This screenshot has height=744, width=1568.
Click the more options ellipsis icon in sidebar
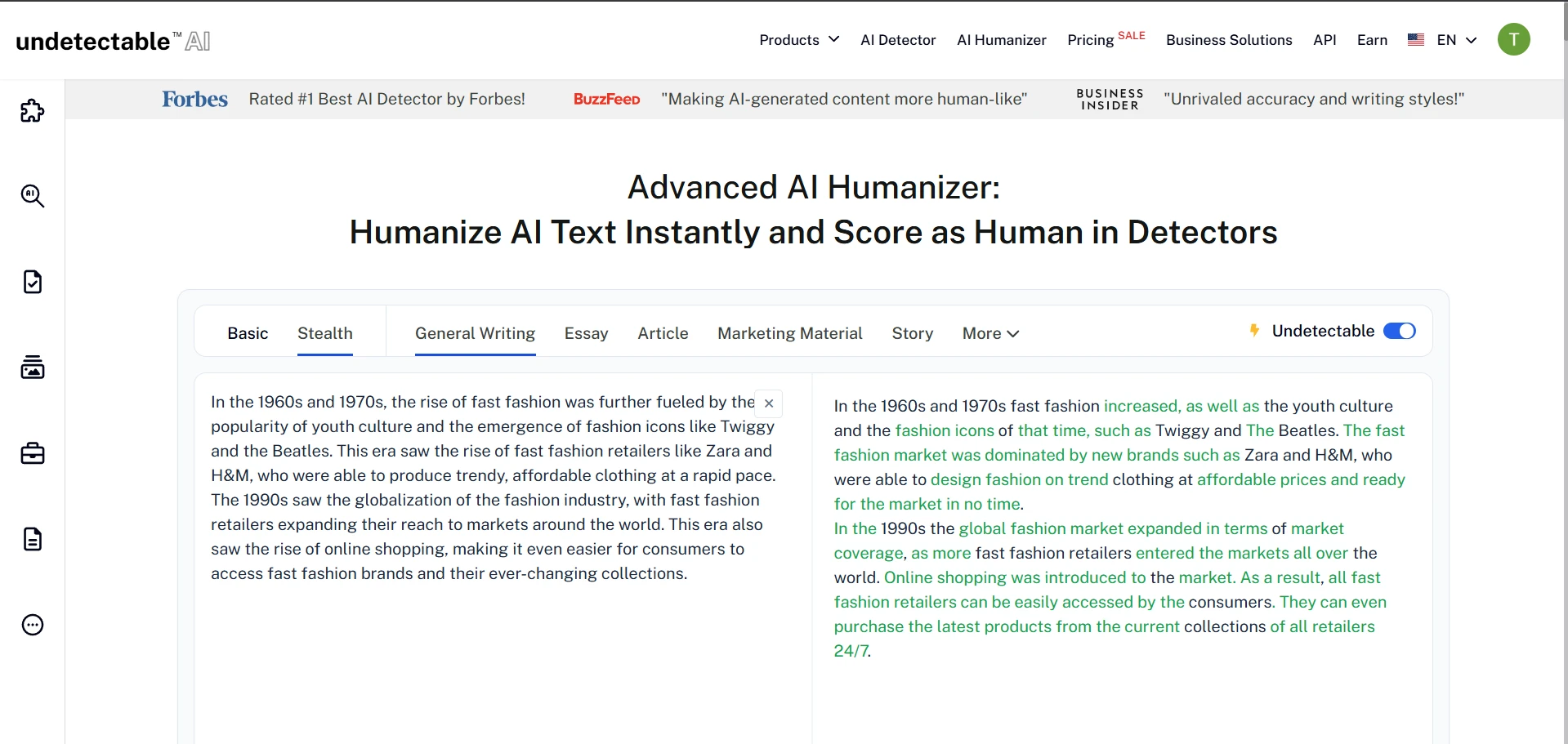pyautogui.click(x=33, y=625)
